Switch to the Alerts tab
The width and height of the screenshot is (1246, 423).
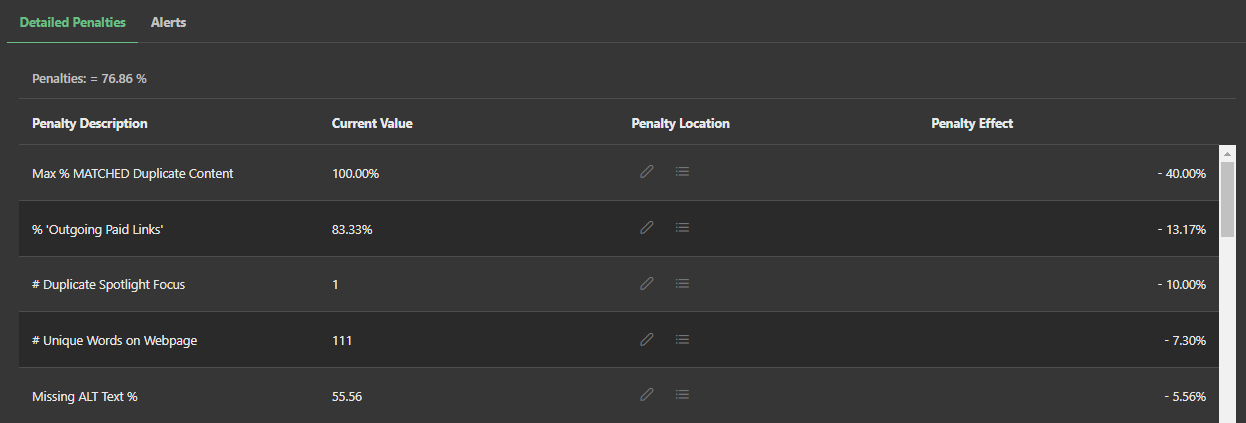168,22
